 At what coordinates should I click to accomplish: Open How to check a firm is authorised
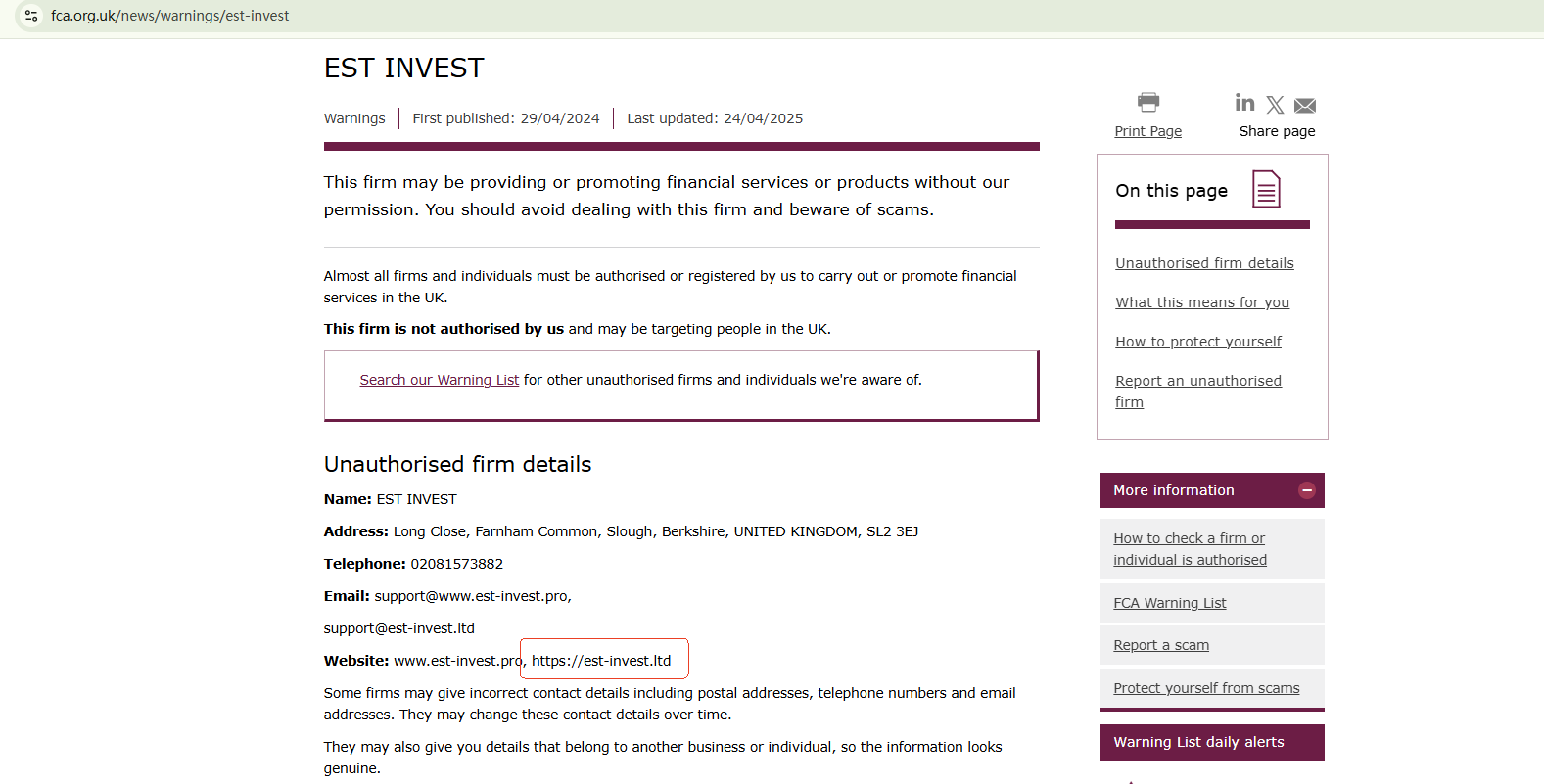pyautogui.click(x=1190, y=549)
